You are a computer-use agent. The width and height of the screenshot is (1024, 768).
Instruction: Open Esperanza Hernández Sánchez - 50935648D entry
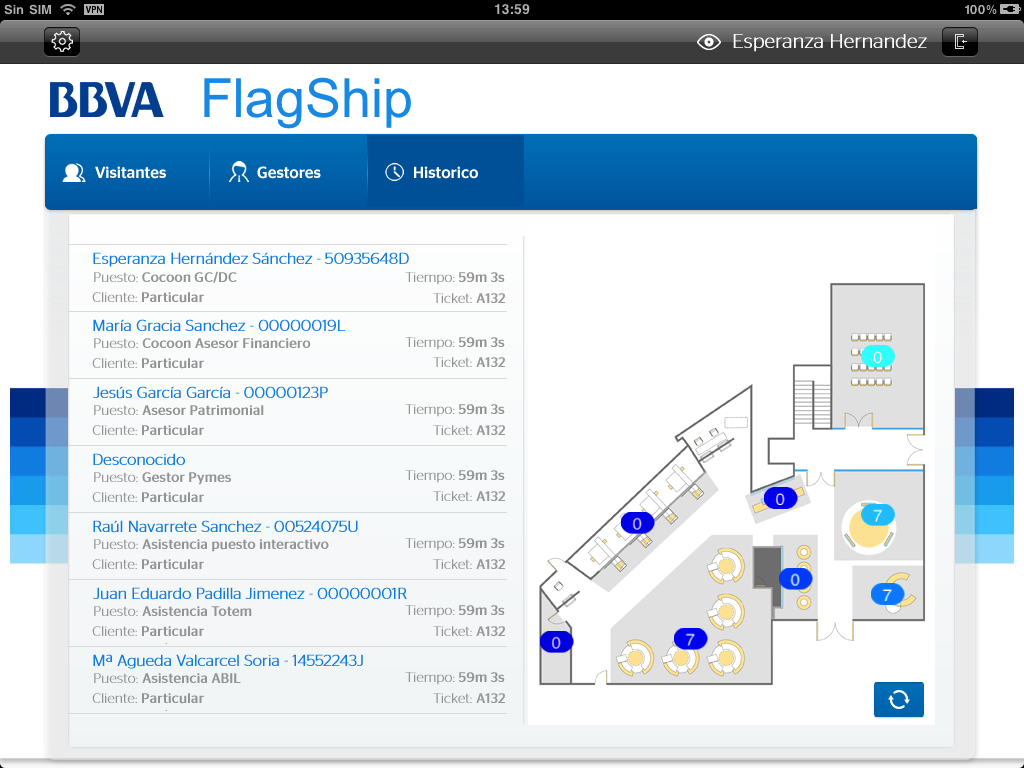click(288, 278)
